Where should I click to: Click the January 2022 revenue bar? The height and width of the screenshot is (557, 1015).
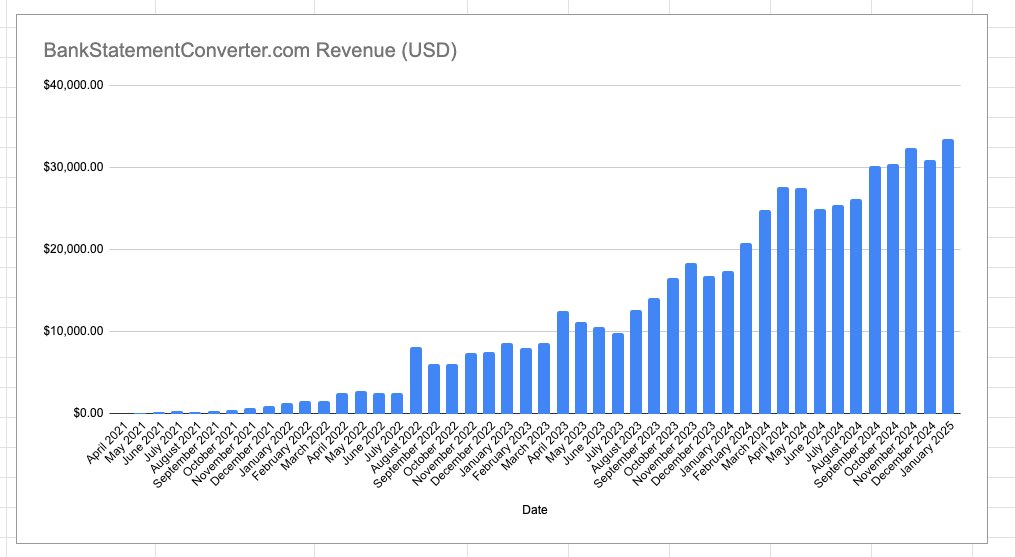click(287, 408)
